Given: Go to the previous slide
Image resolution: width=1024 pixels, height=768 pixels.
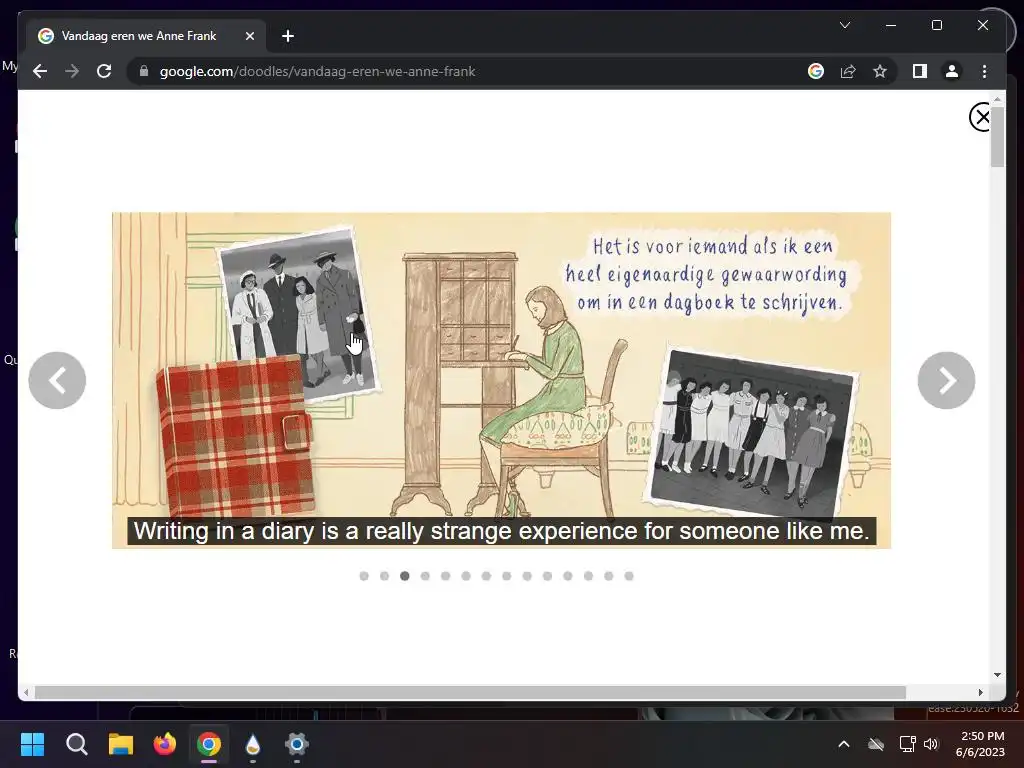Looking at the screenshot, I should point(57,380).
